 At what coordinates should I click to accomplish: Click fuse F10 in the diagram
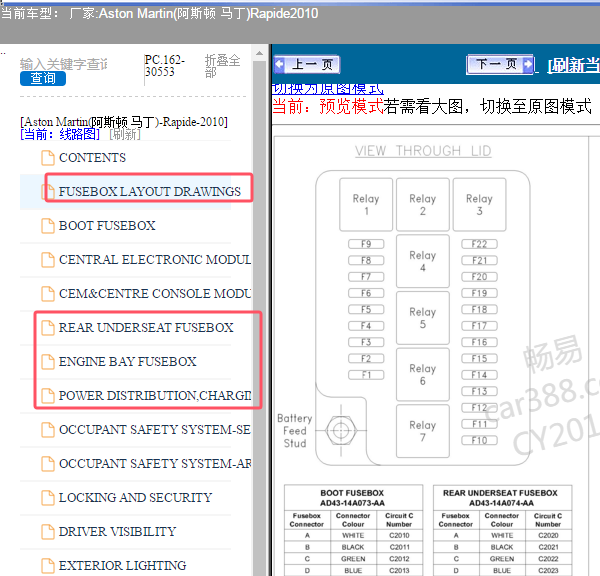(479, 441)
